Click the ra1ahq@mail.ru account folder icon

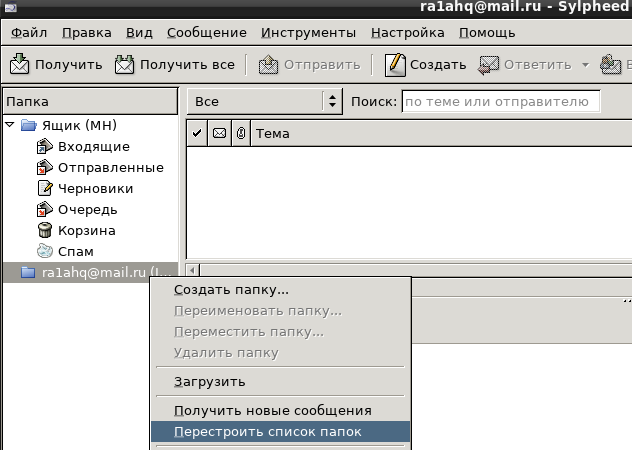coord(28,273)
